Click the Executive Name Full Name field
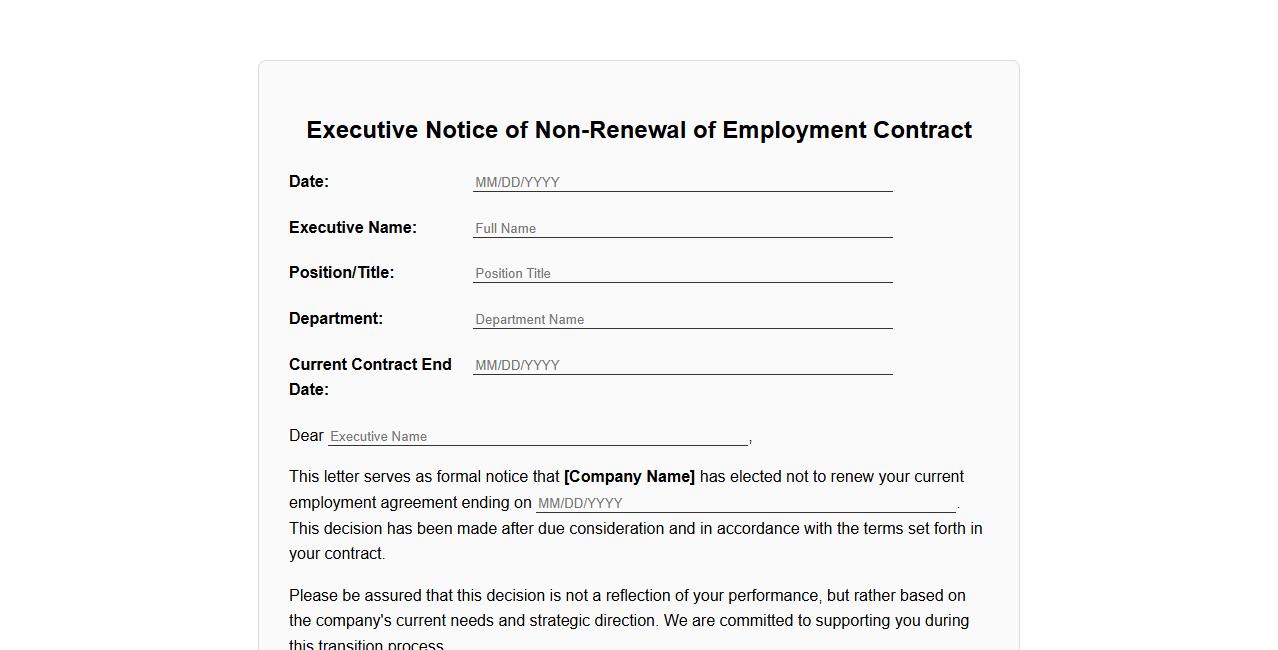Screen dimensions: 1278x650 pos(683,228)
